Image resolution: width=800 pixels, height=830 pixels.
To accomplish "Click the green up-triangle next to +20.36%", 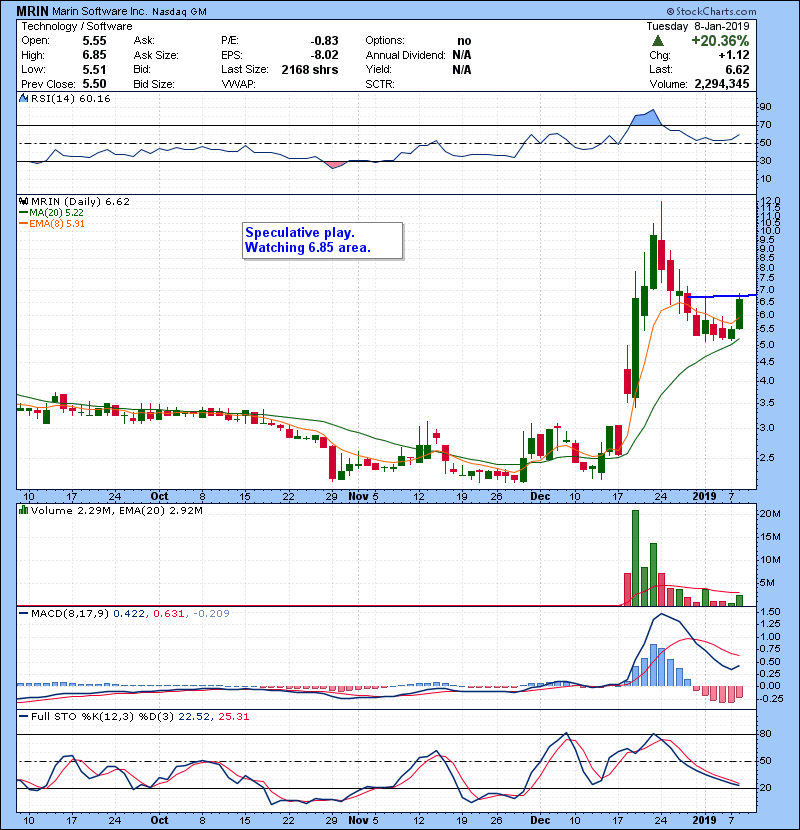I will [658, 41].
